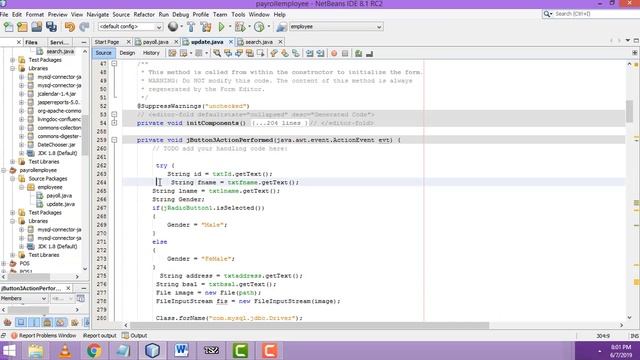Expand the initComponents code fold at line 54
This screenshot has height=360, width=640.
(114, 123)
